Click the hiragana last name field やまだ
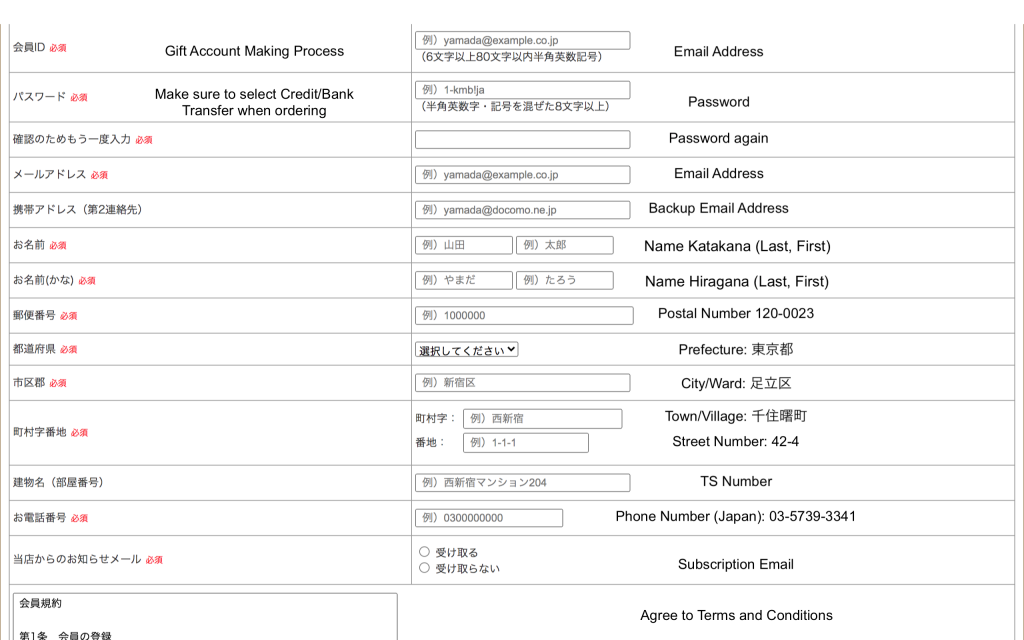1024x640 pixels. click(x=463, y=280)
